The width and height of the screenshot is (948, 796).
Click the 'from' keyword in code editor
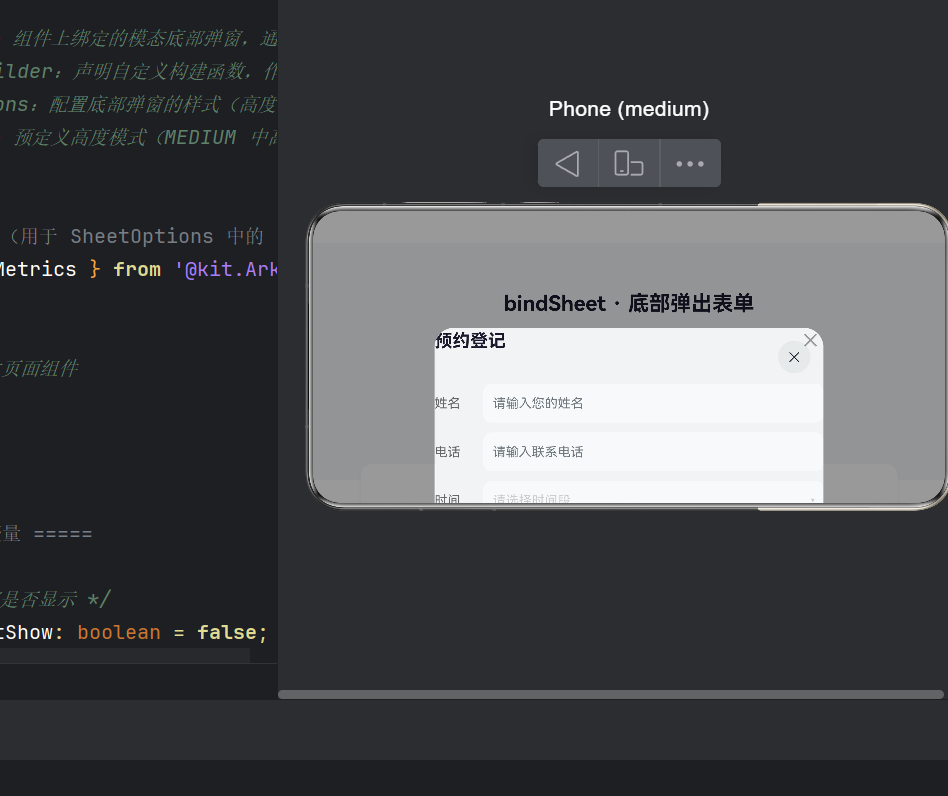137,269
